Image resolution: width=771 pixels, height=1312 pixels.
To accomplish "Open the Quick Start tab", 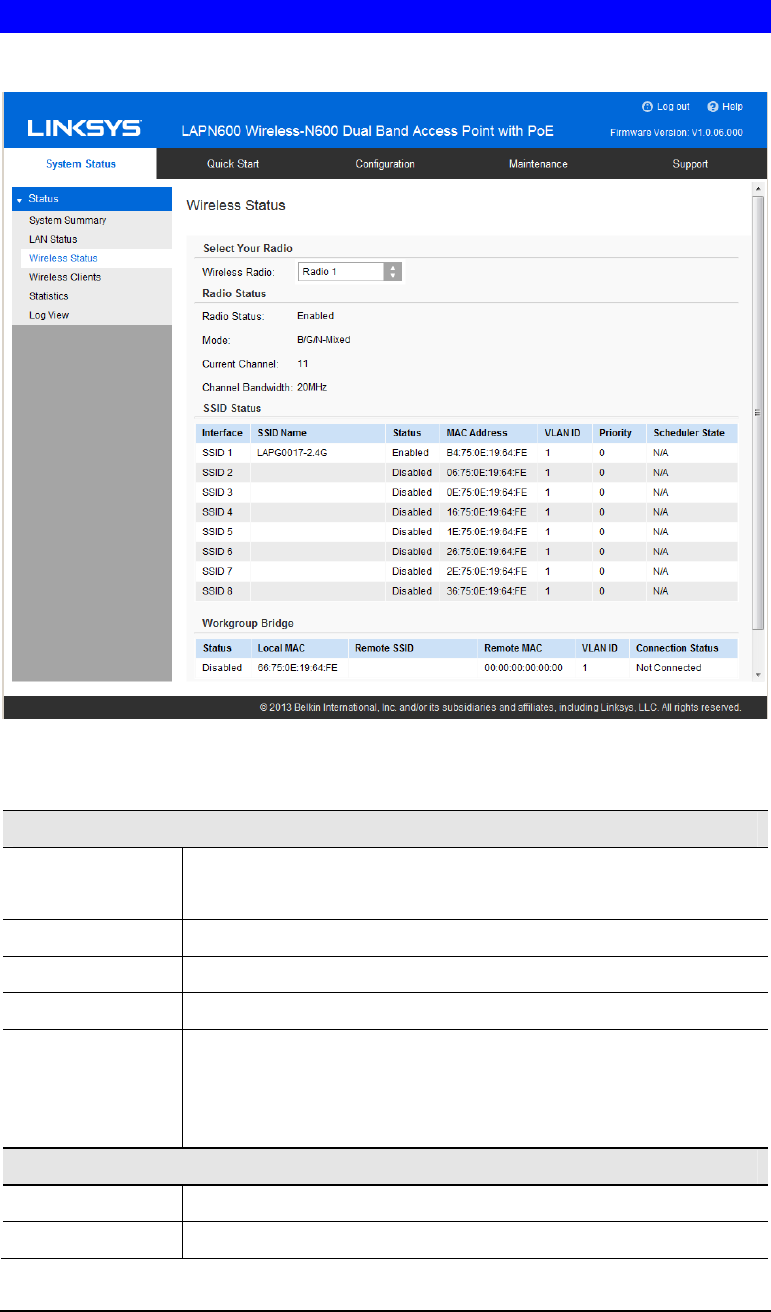I will (233, 164).
